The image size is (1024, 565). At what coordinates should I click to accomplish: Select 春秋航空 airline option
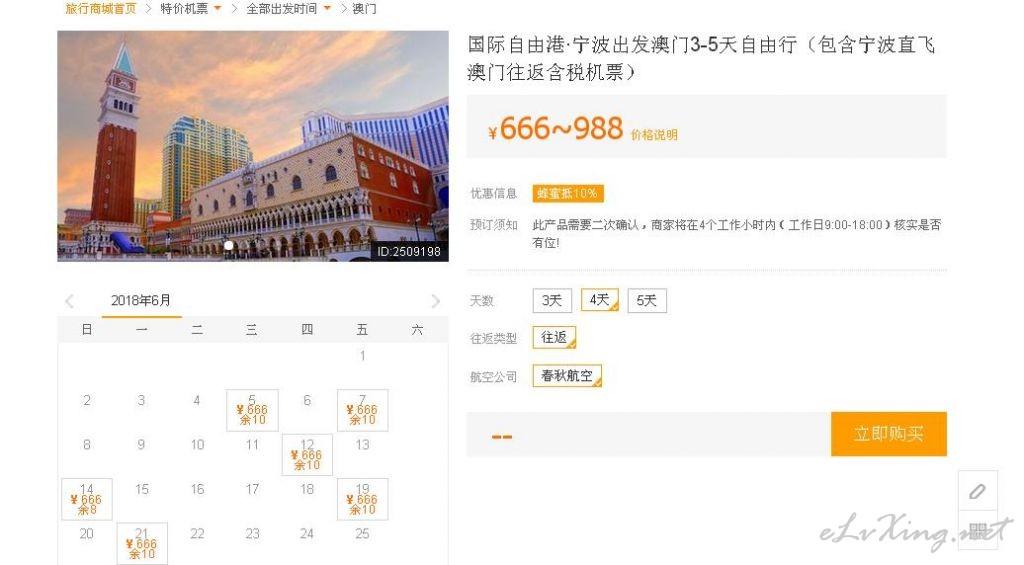[x=567, y=376]
